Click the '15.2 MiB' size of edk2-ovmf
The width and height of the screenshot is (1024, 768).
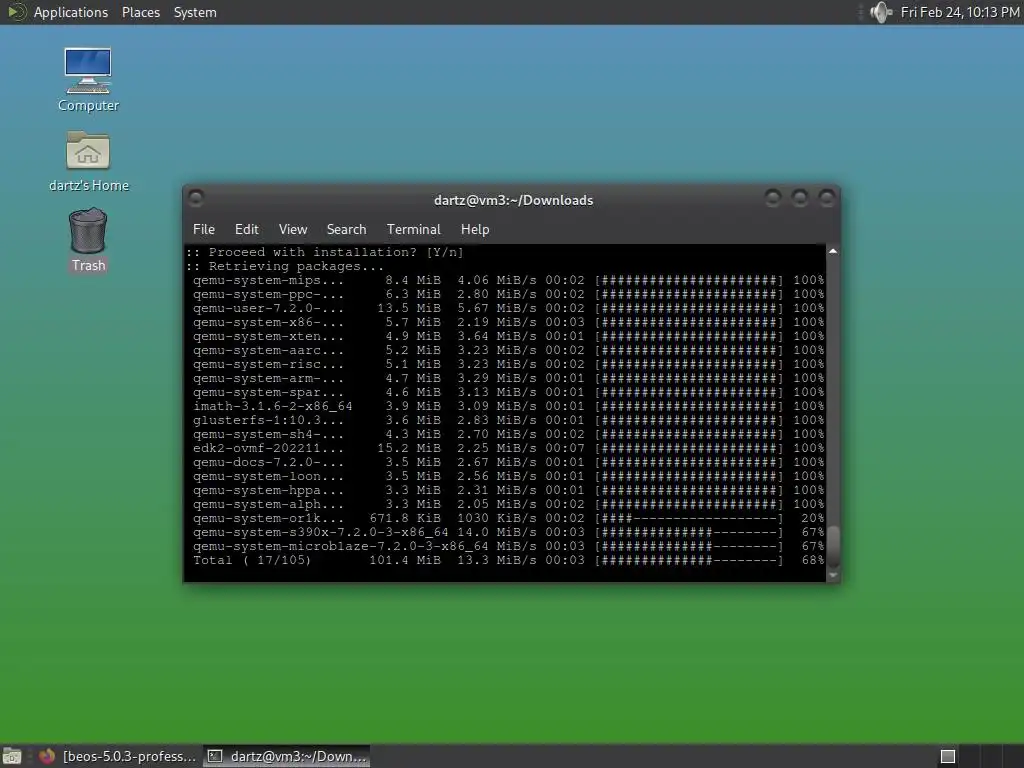pos(409,449)
